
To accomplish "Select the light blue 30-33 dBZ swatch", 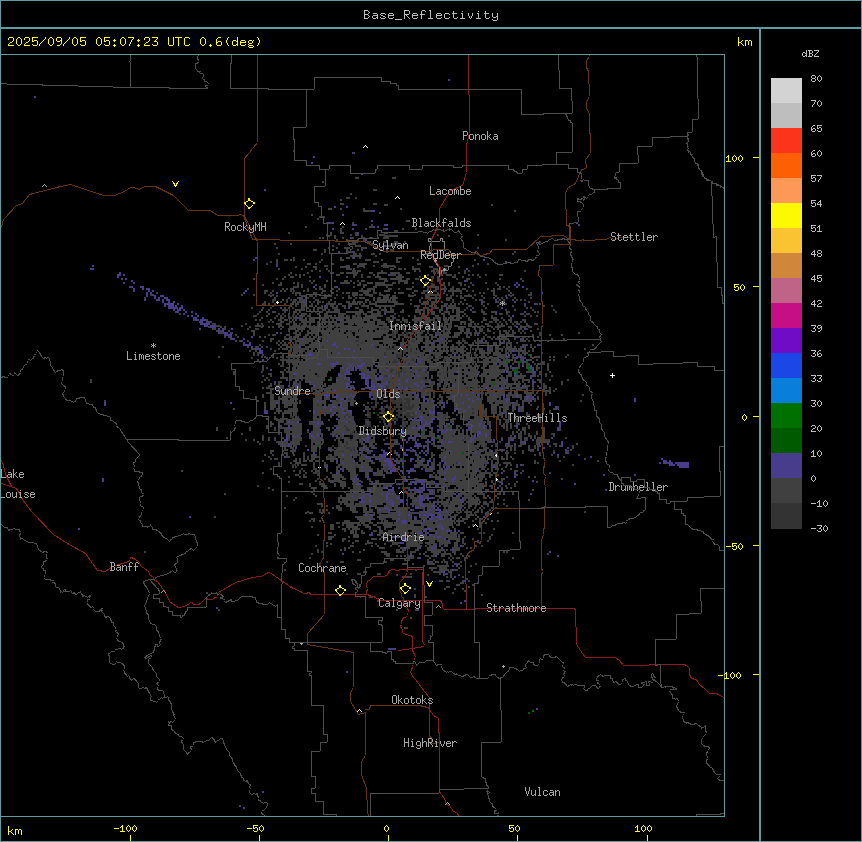I will (786, 390).
